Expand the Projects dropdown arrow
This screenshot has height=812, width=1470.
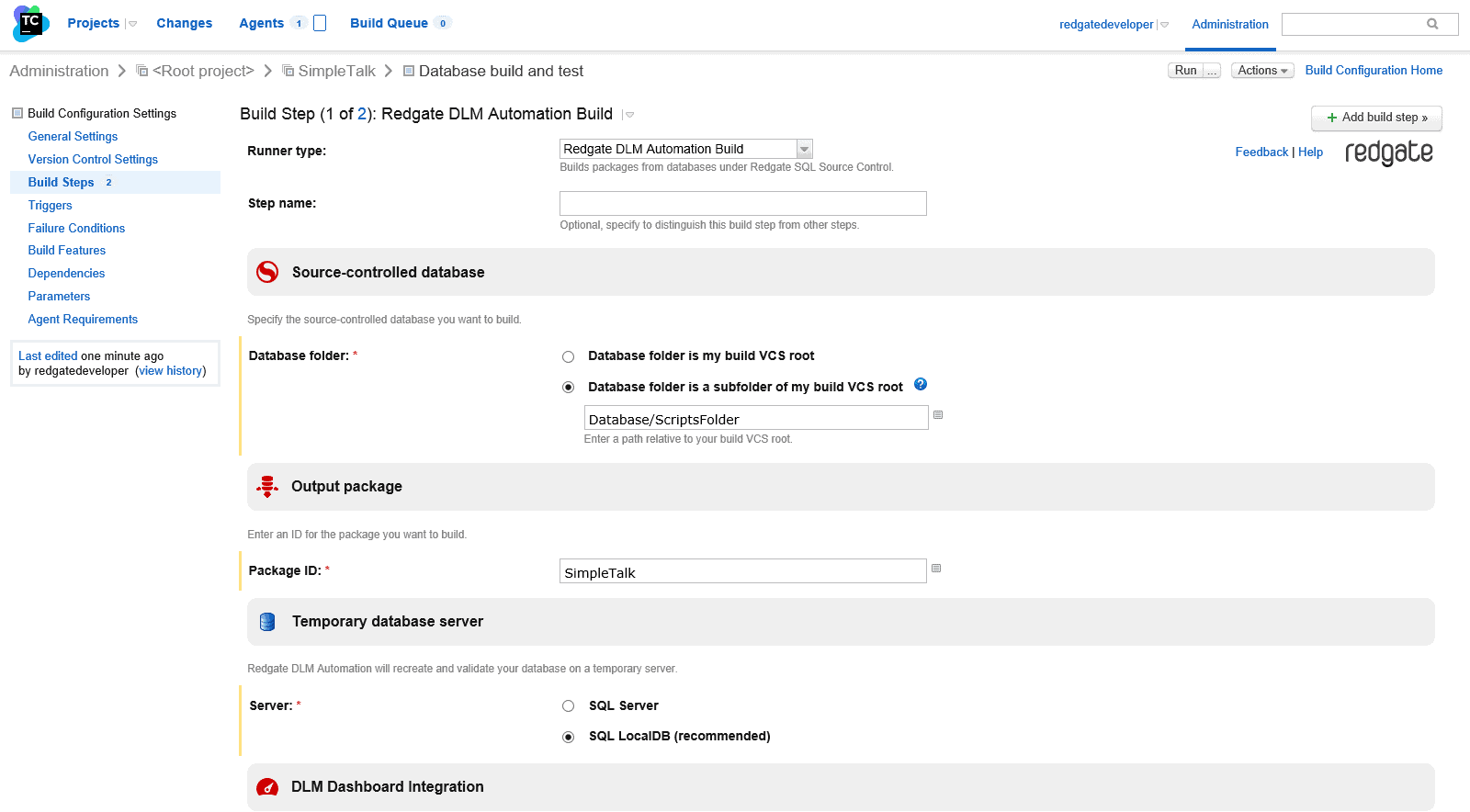pyautogui.click(x=132, y=24)
